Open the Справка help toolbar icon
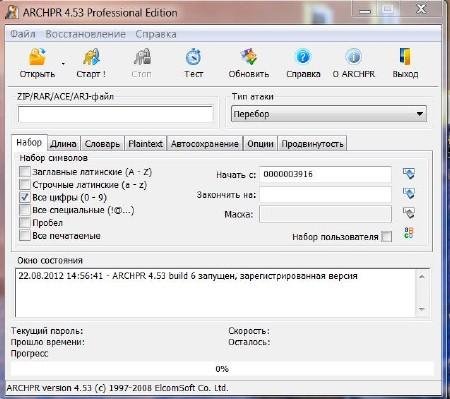This screenshot has height=399, width=450. [303, 57]
